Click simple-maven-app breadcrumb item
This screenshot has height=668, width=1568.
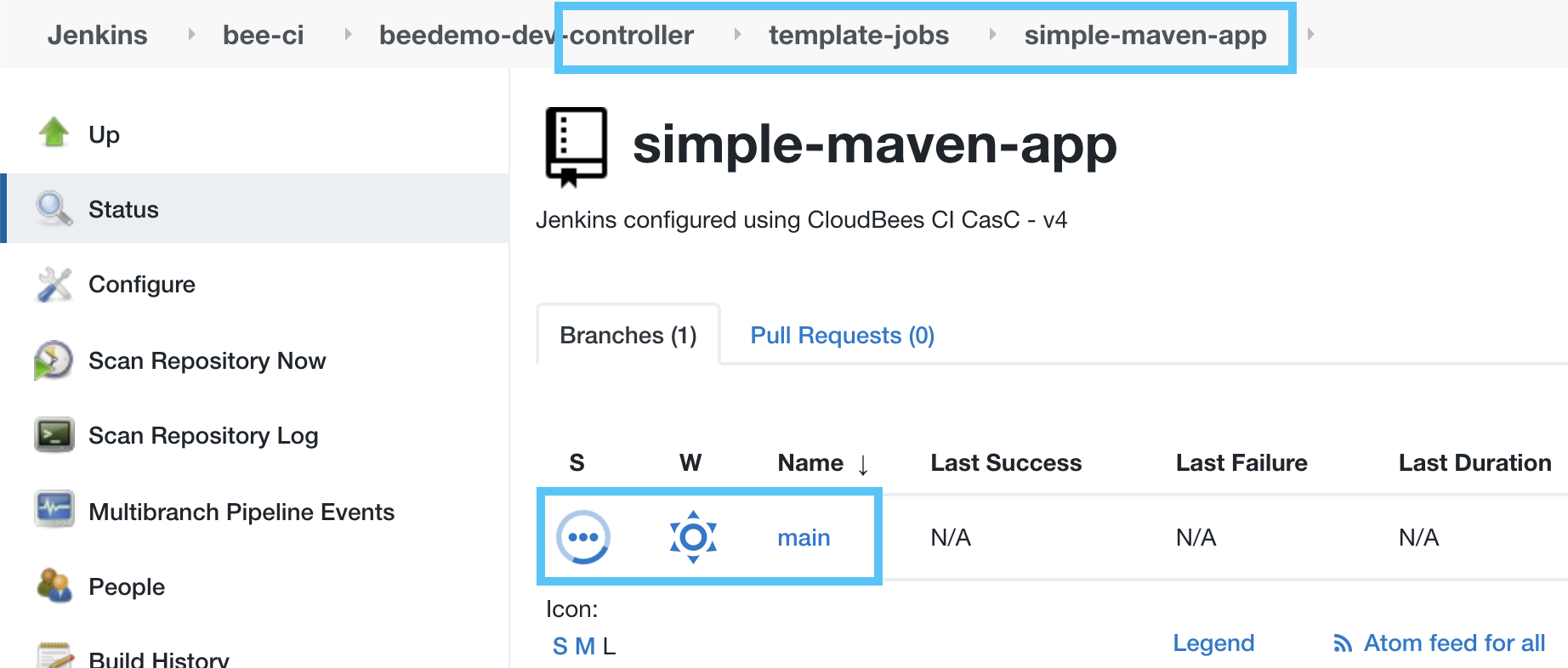pos(1145,35)
